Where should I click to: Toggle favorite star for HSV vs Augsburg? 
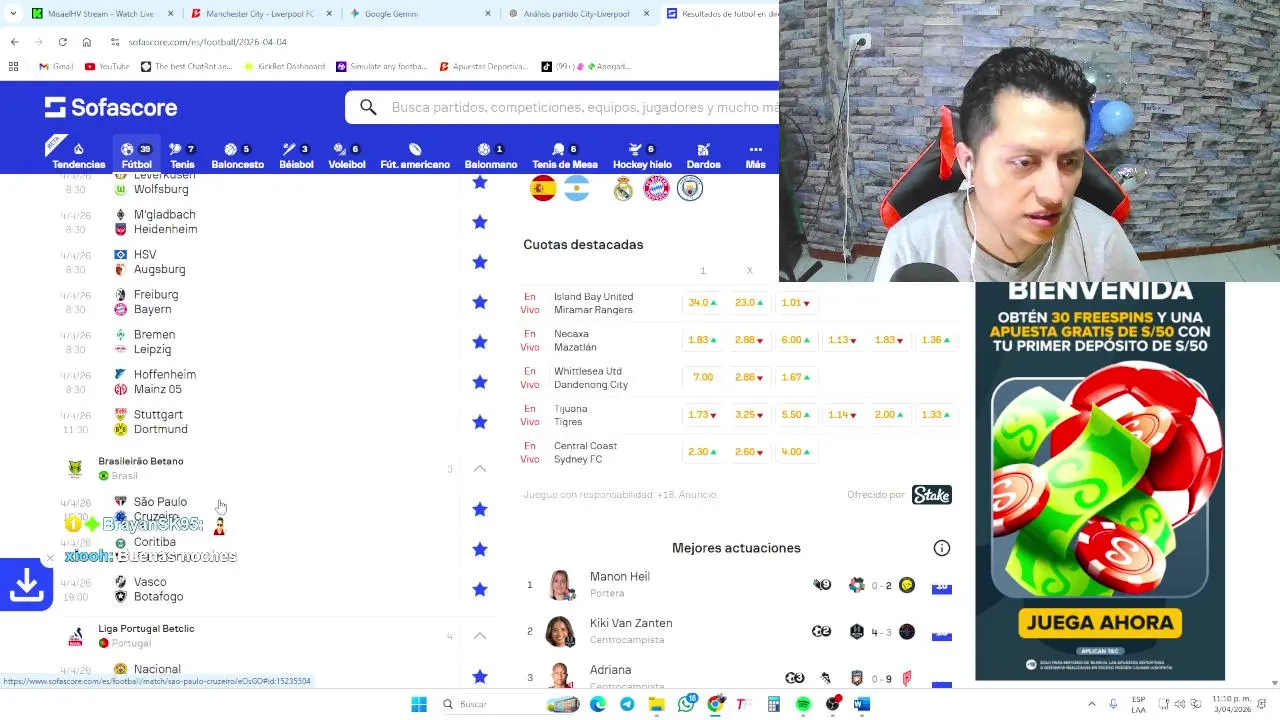[x=480, y=262]
